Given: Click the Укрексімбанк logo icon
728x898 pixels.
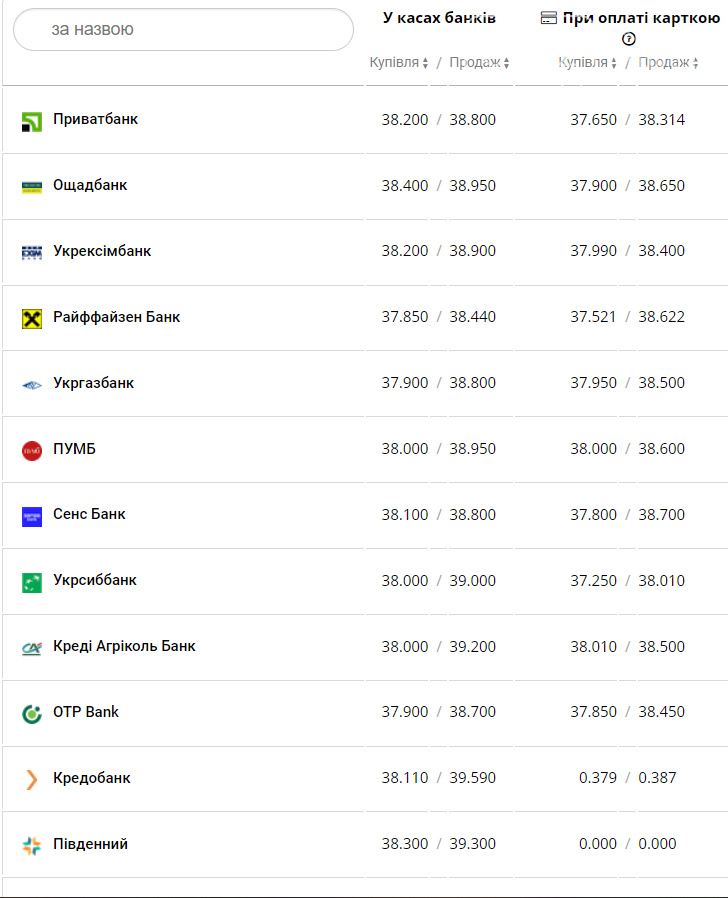Looking at the screenshot, I should click(32, 252).
